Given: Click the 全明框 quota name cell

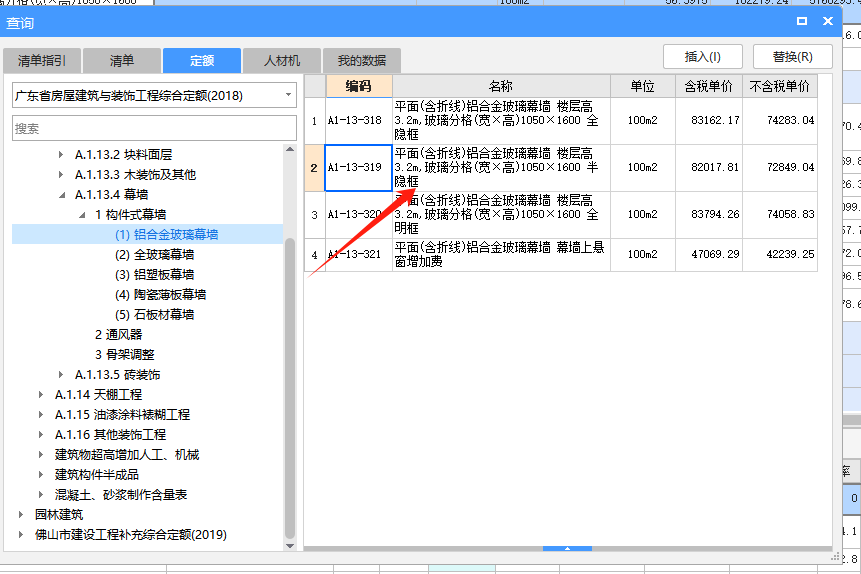Looking at the screenshot, I should [501, 215].
